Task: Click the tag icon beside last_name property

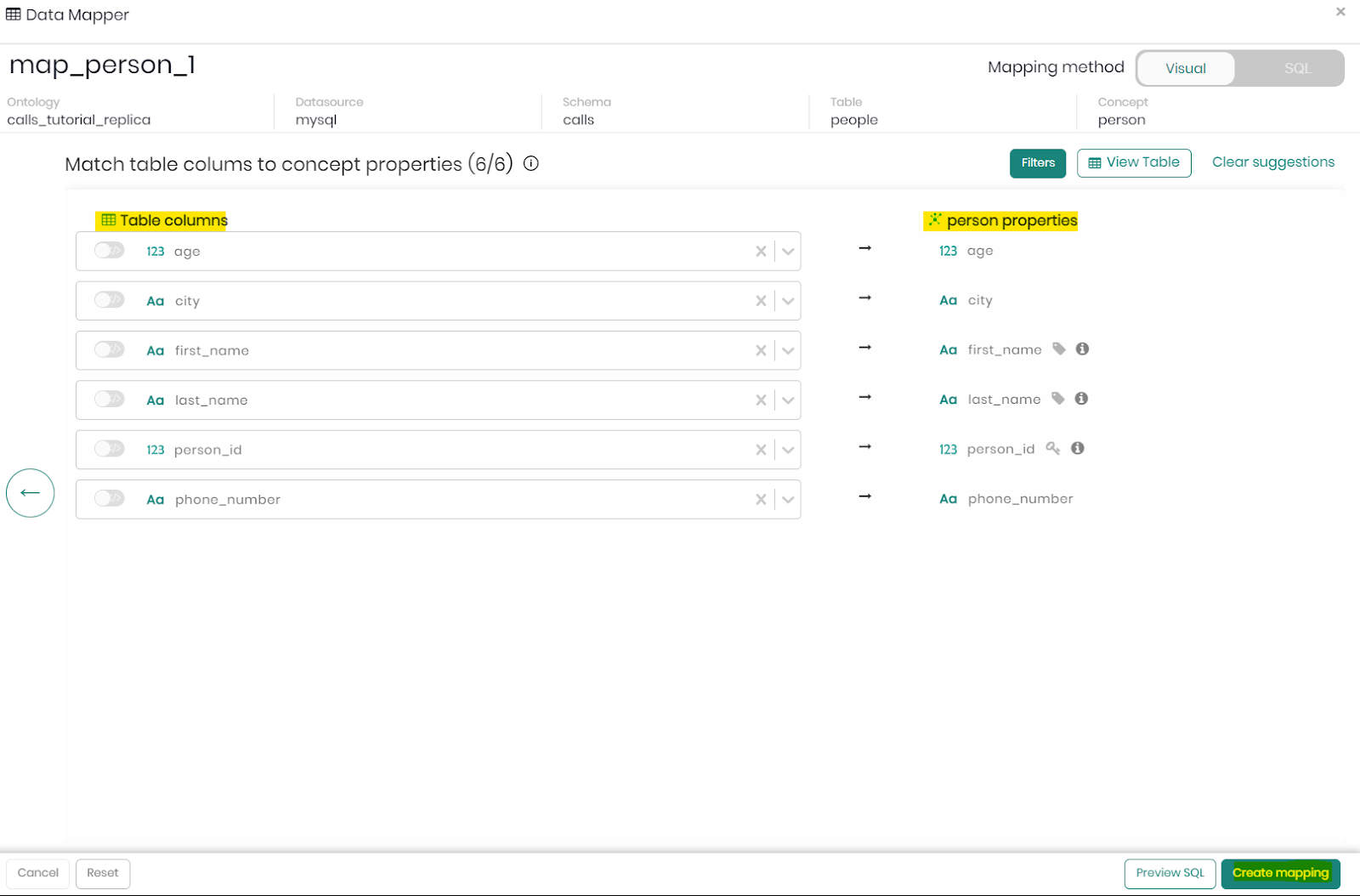Action: tap(1058, 399)
